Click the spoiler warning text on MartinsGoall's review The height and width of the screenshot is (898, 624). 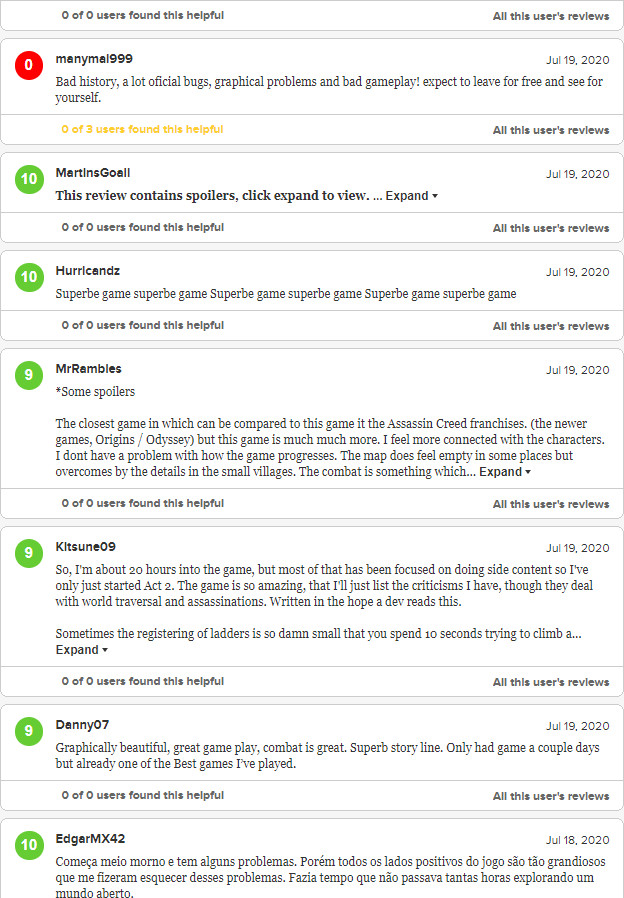point(212,196)
